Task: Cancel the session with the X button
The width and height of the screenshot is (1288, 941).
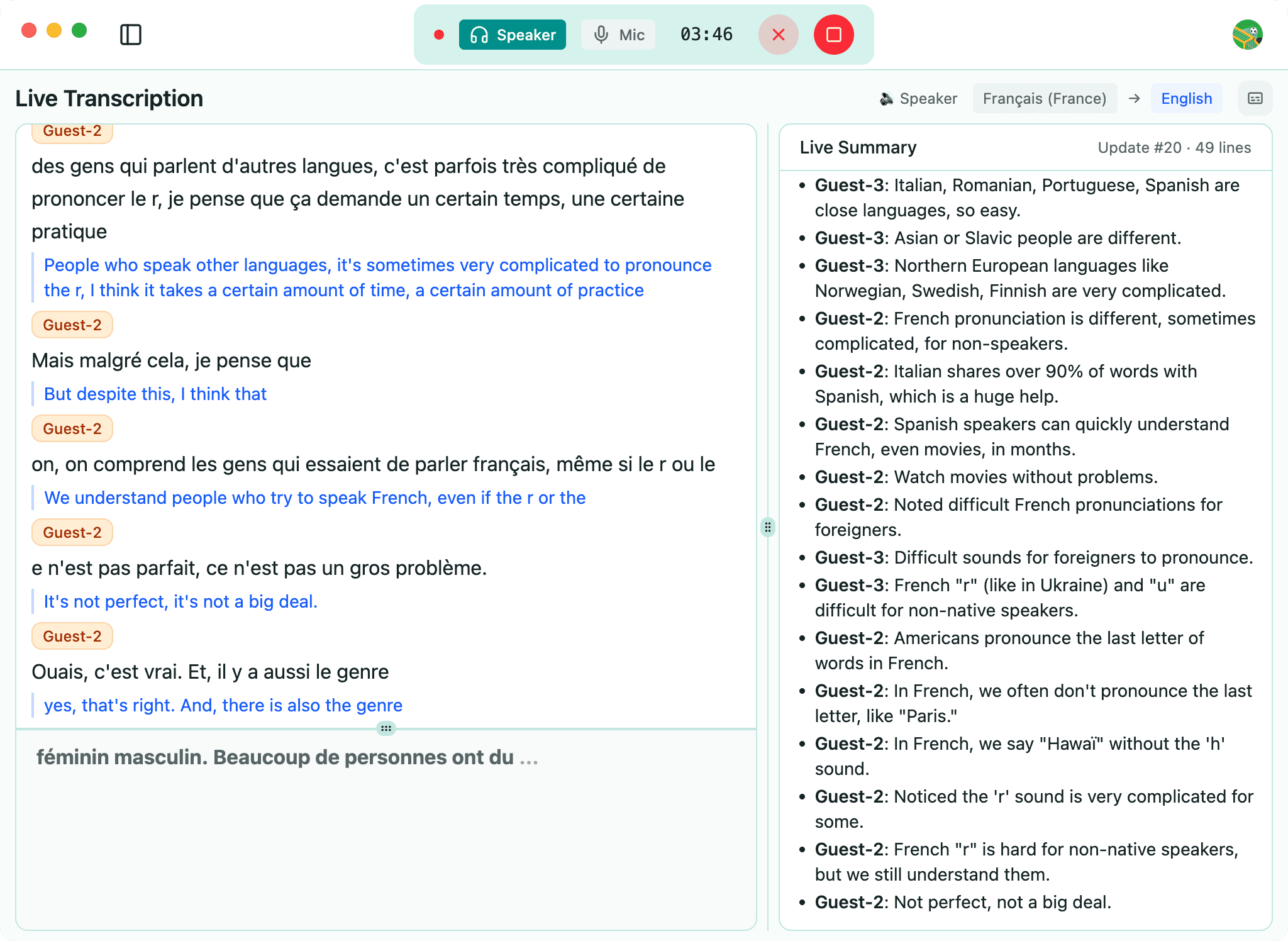Action: pyautogui.click(x=778, y=35)
